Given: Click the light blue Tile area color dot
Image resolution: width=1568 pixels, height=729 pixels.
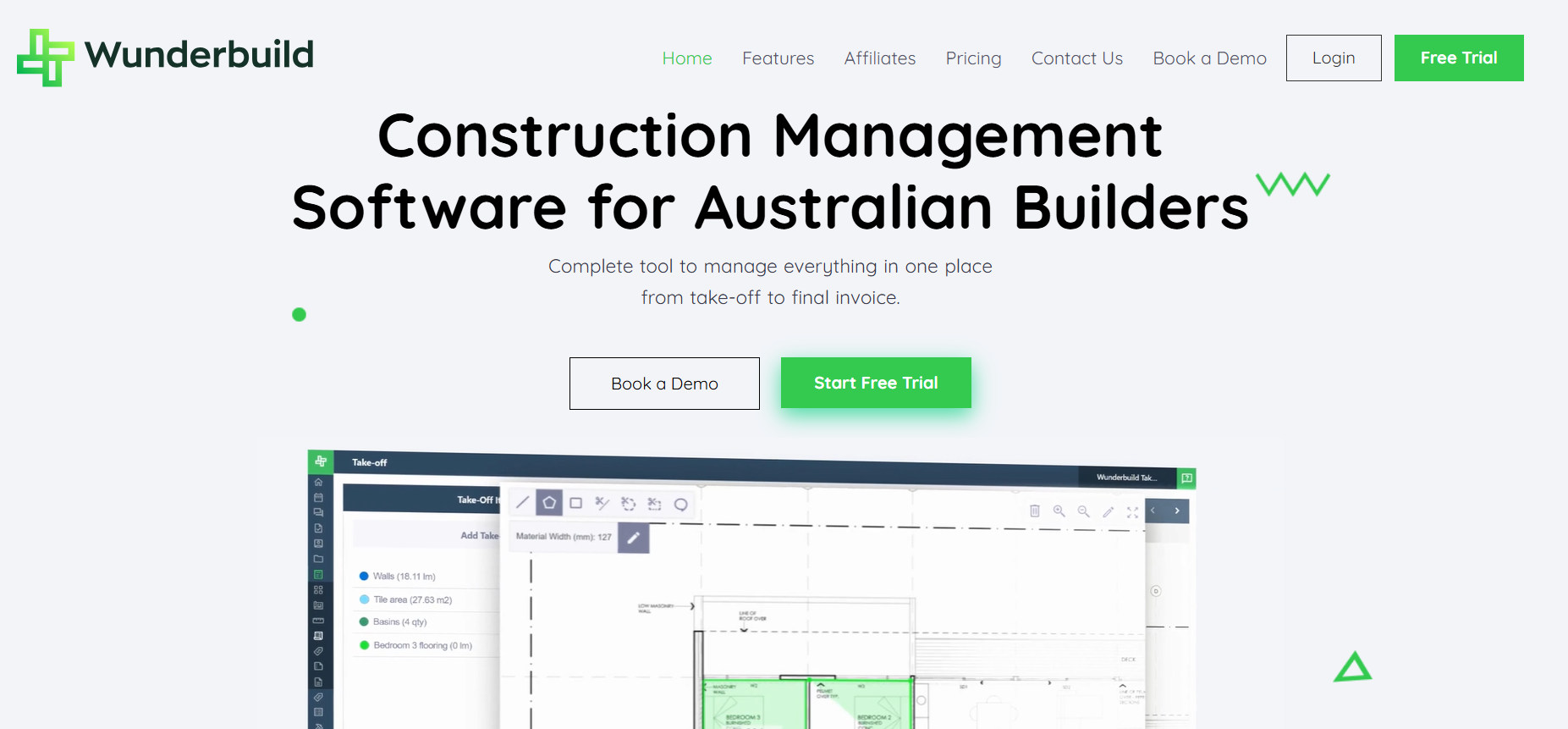Looking at the screenshot, I should [x=365, y=599].
